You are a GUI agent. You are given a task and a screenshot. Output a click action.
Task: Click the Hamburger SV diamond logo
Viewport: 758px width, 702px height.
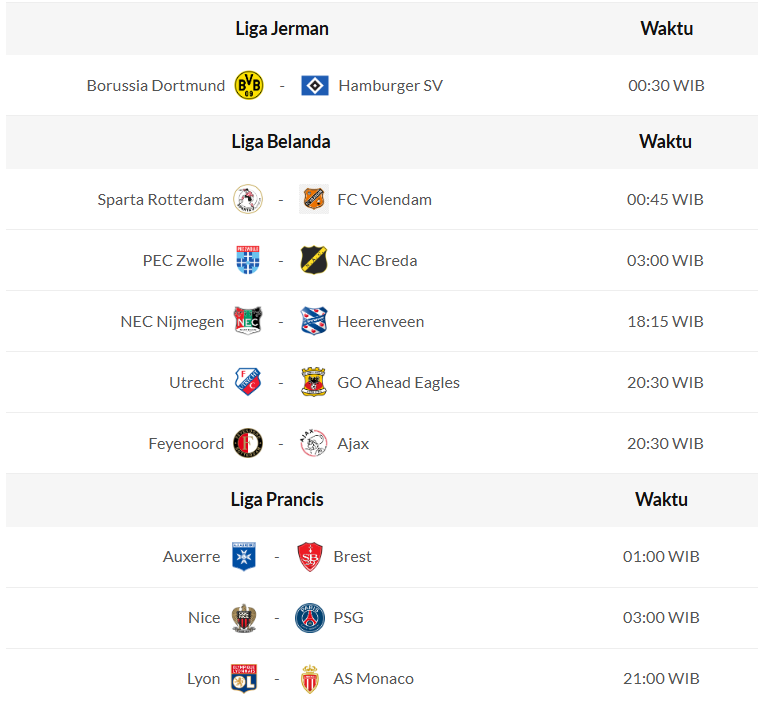click(315, 85)
